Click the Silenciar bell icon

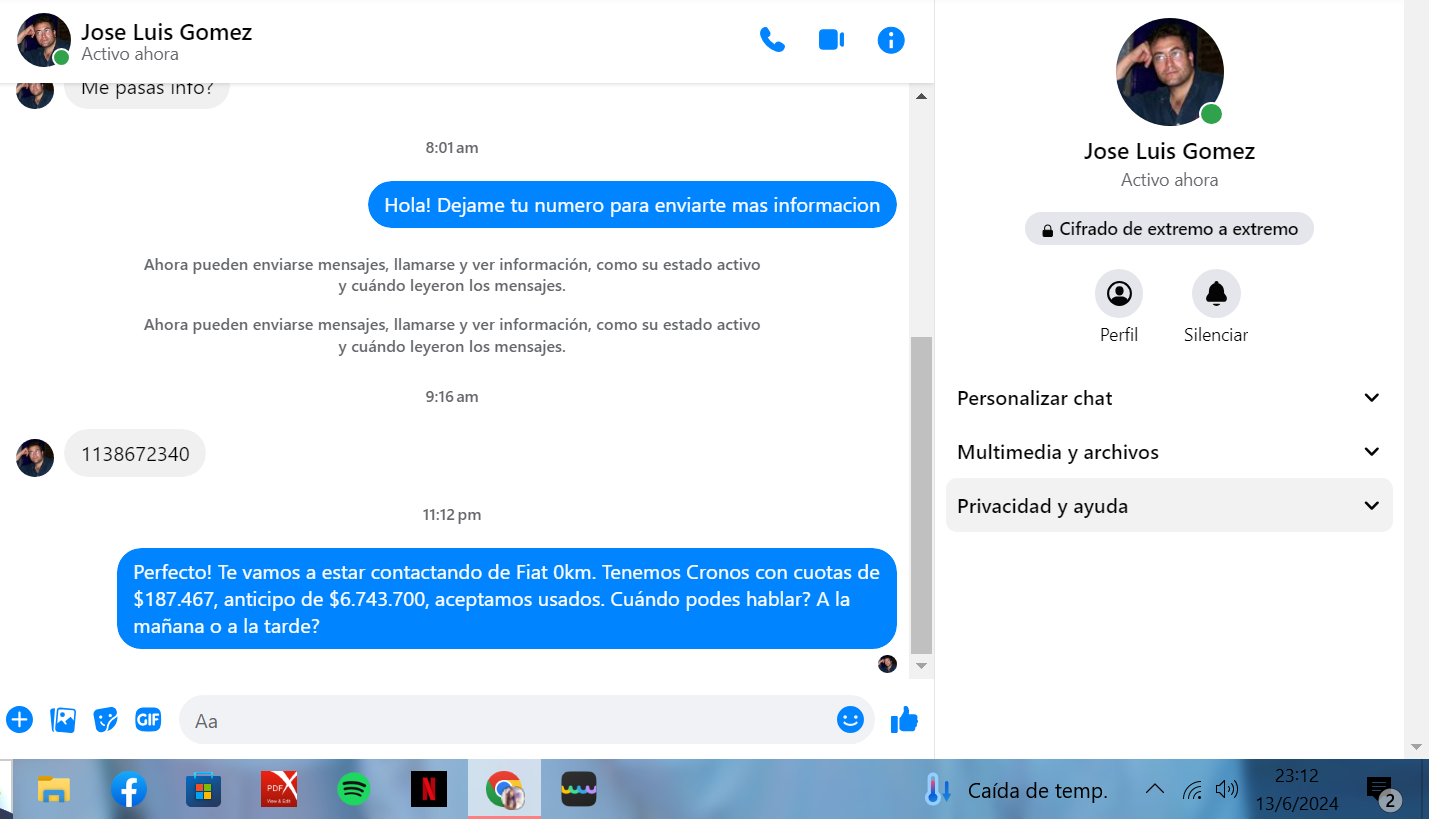click(1216, 294)
